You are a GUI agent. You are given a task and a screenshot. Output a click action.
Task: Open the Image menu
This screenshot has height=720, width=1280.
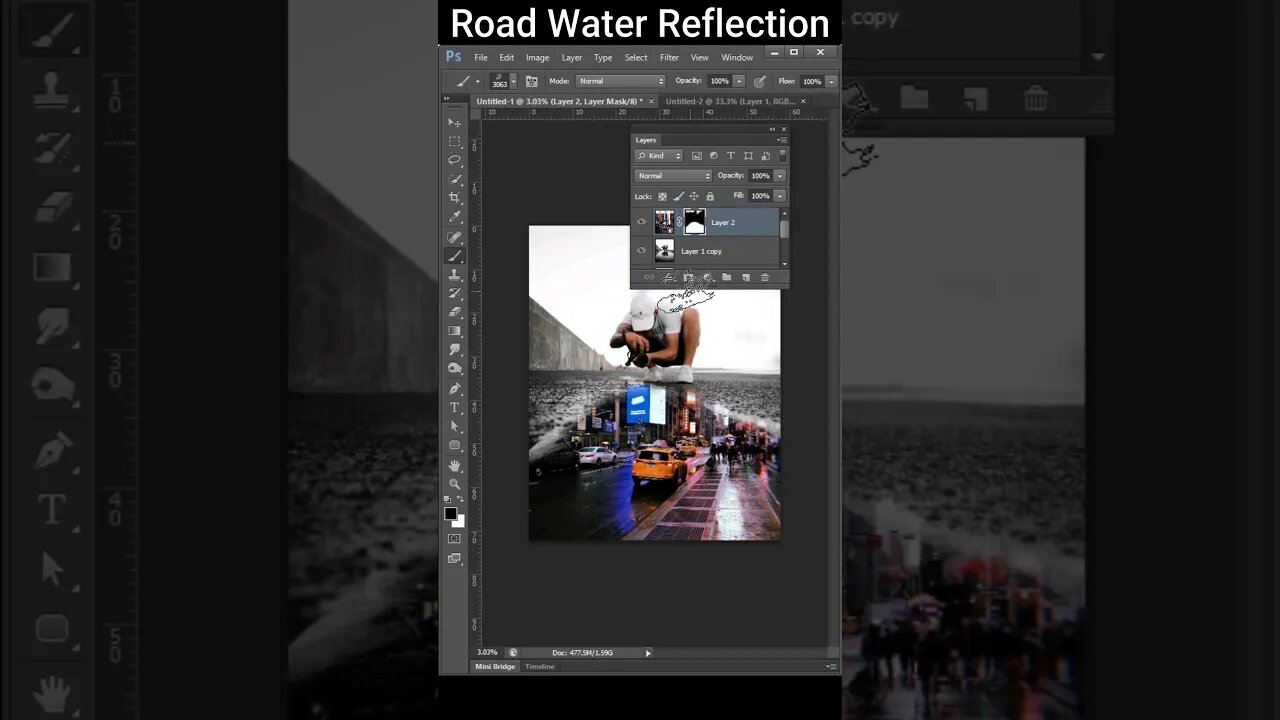coord(538,57)
